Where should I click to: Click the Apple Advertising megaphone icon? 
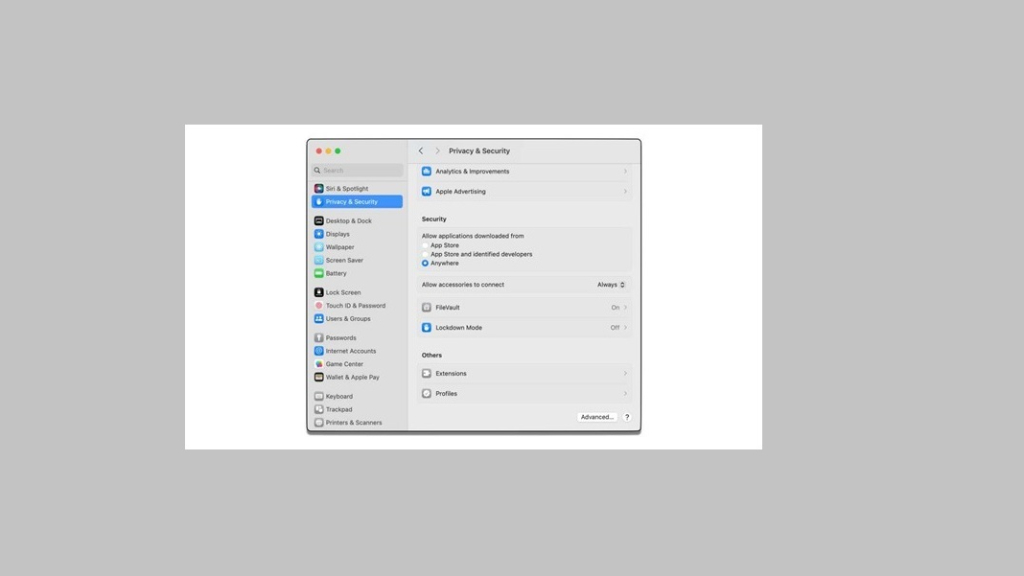click(x=426, y=191)
